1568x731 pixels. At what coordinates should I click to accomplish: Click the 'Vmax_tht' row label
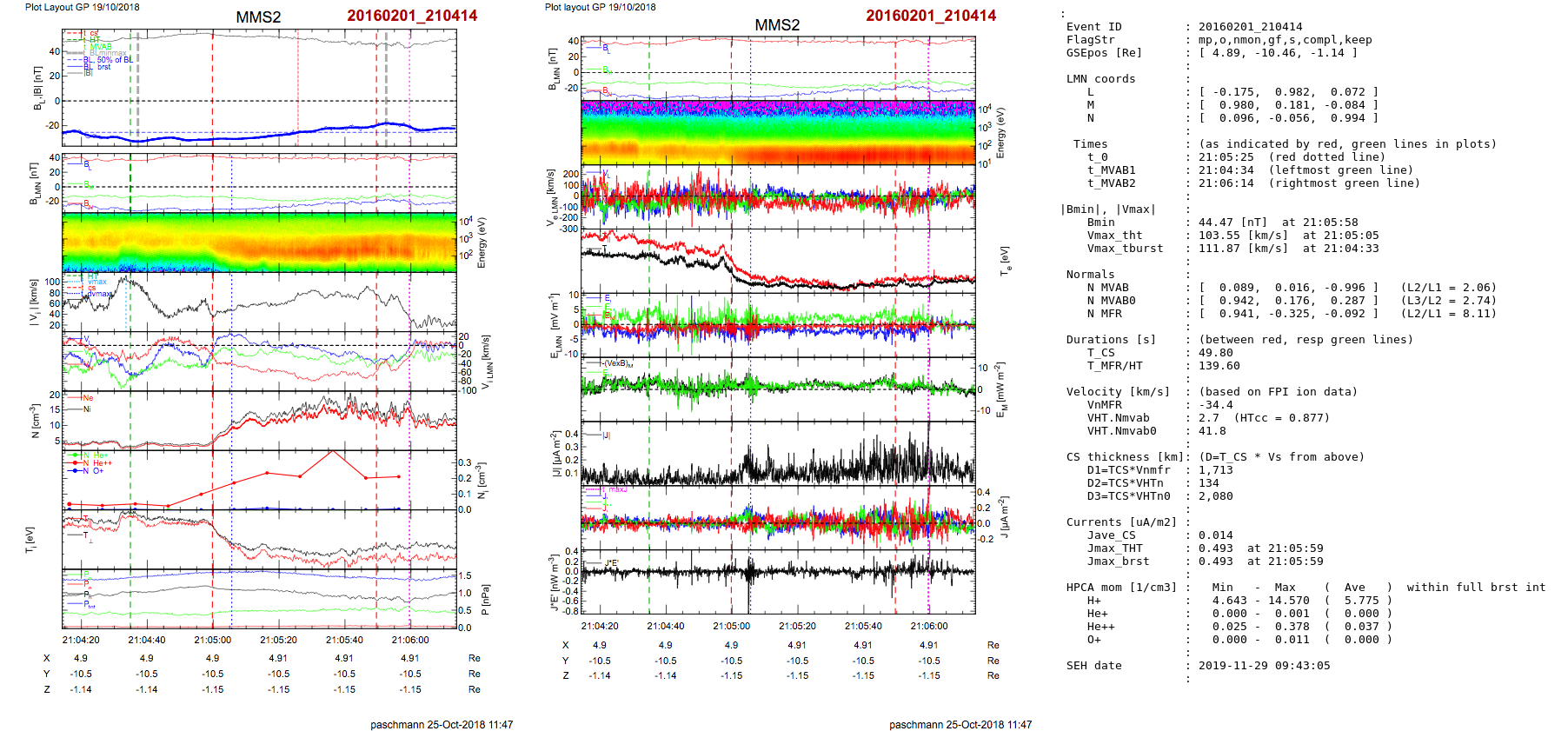tap(1114, 236)
